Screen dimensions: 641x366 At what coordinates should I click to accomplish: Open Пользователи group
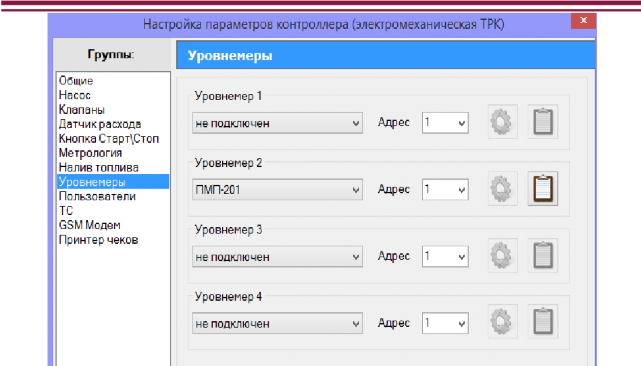coord(113,196)
